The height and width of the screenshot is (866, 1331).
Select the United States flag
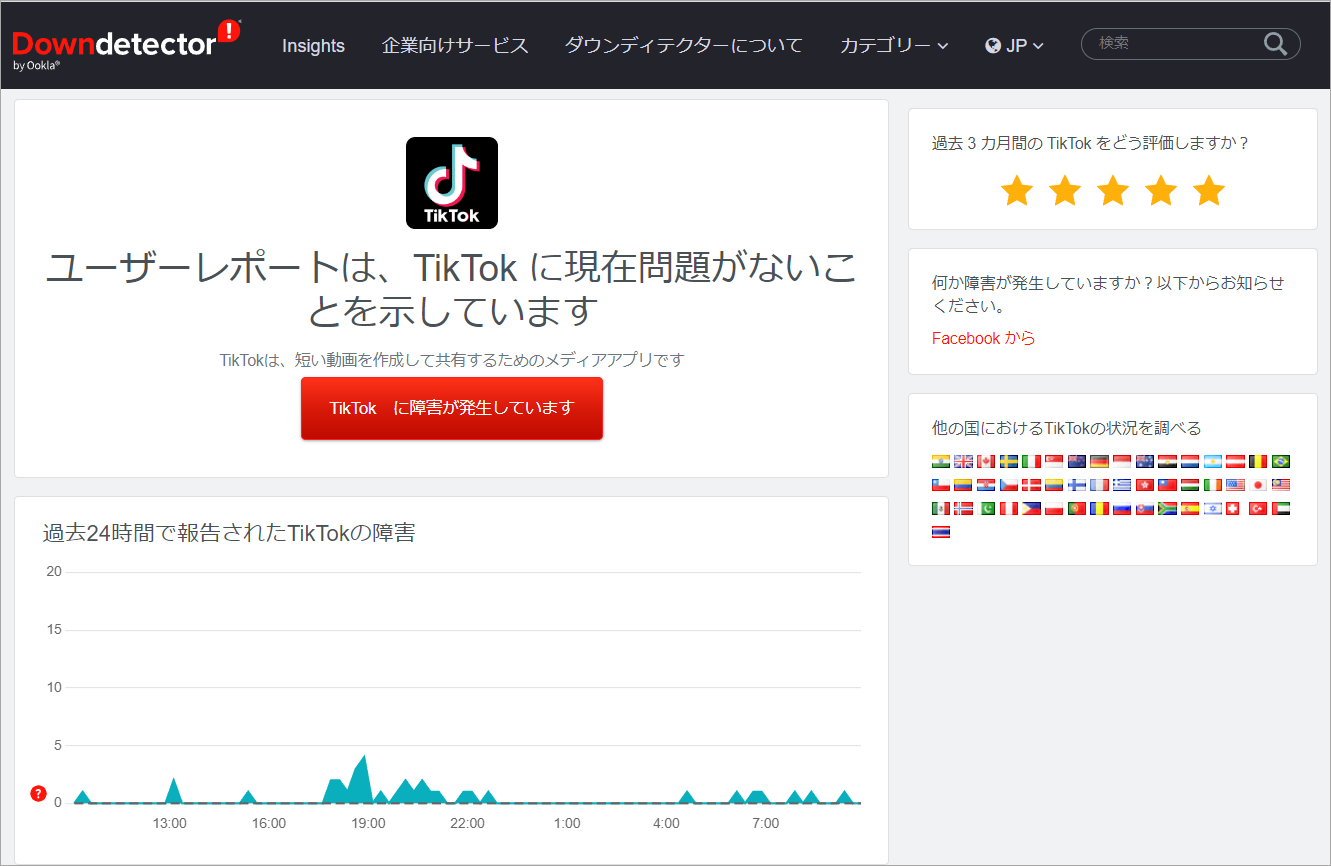(1235, 485)
